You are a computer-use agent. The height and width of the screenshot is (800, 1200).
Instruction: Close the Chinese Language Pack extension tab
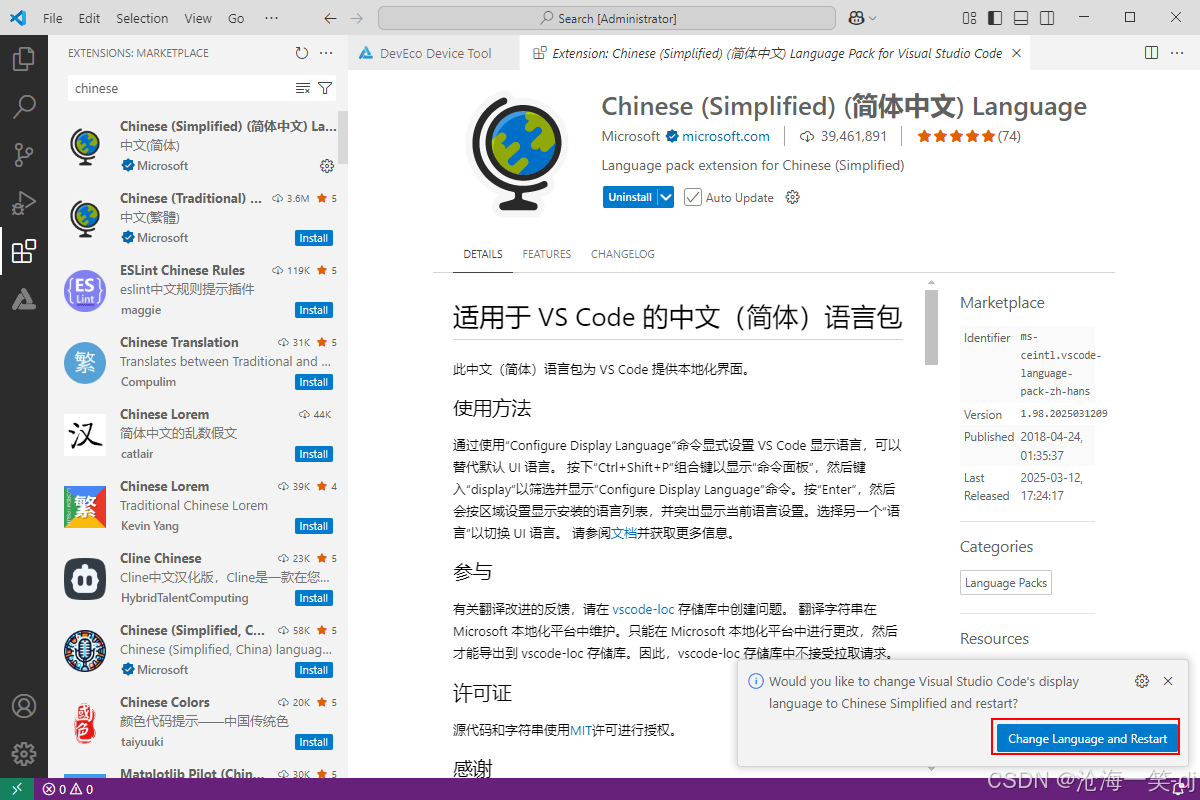tap(1016, 53)
